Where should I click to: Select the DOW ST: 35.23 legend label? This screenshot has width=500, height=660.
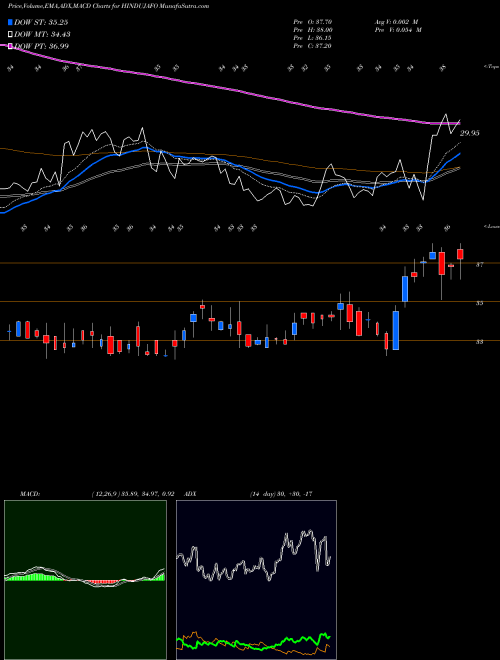41,22
